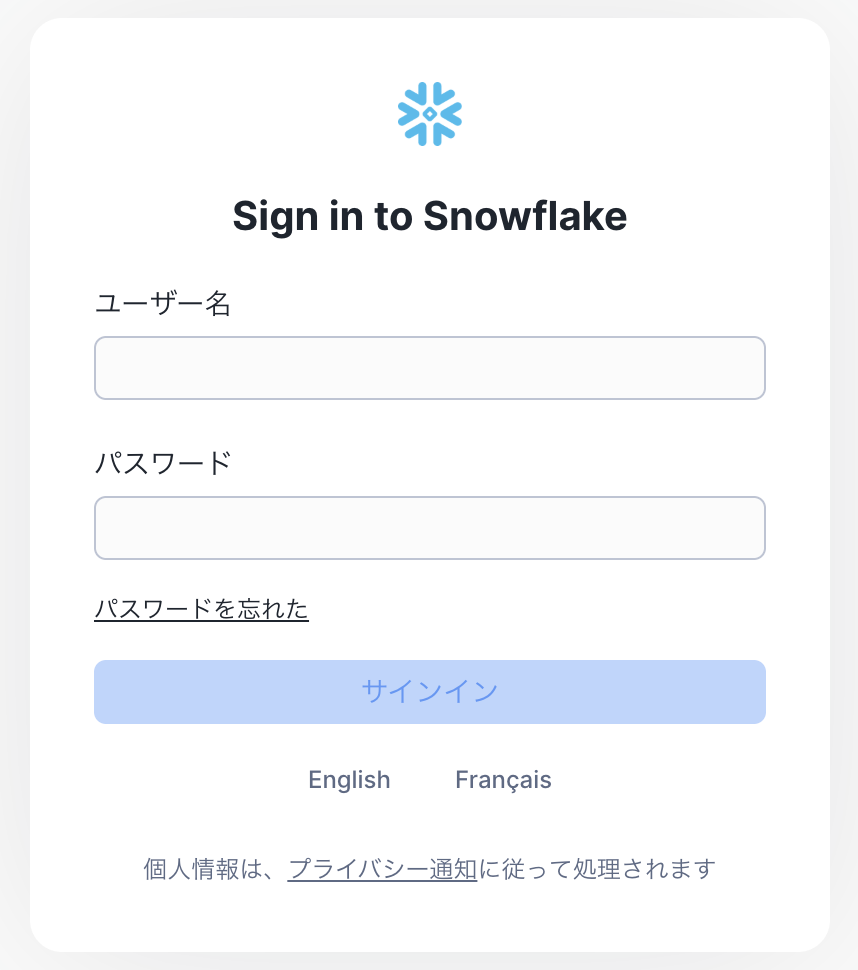Follow the underlined link above the サインイン button
The height and width of the screenshot is (970, 858).
(201, 608)
